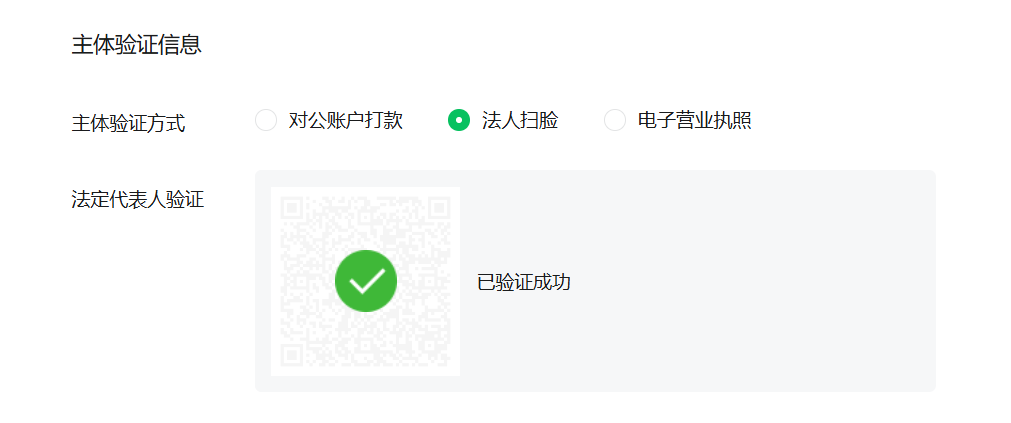Click the QR code's top-left finder square
This screenshot has width=1011, height=423.
pos(292,208)
